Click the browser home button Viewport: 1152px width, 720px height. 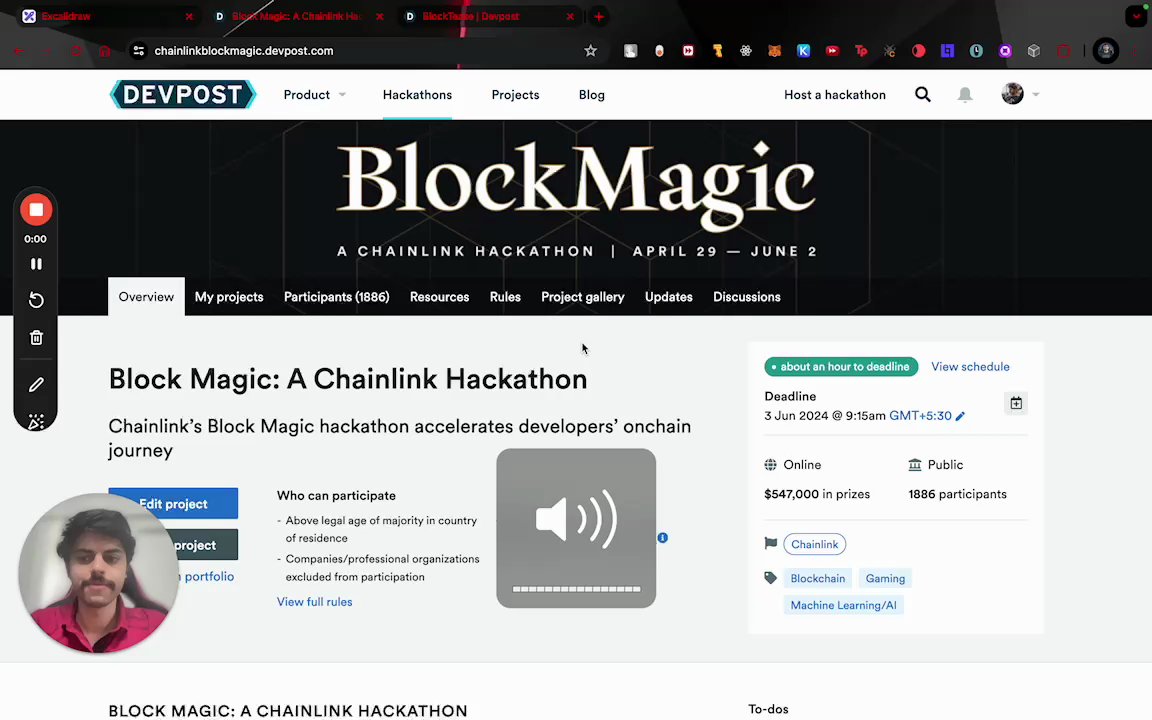tap(104, 51)
